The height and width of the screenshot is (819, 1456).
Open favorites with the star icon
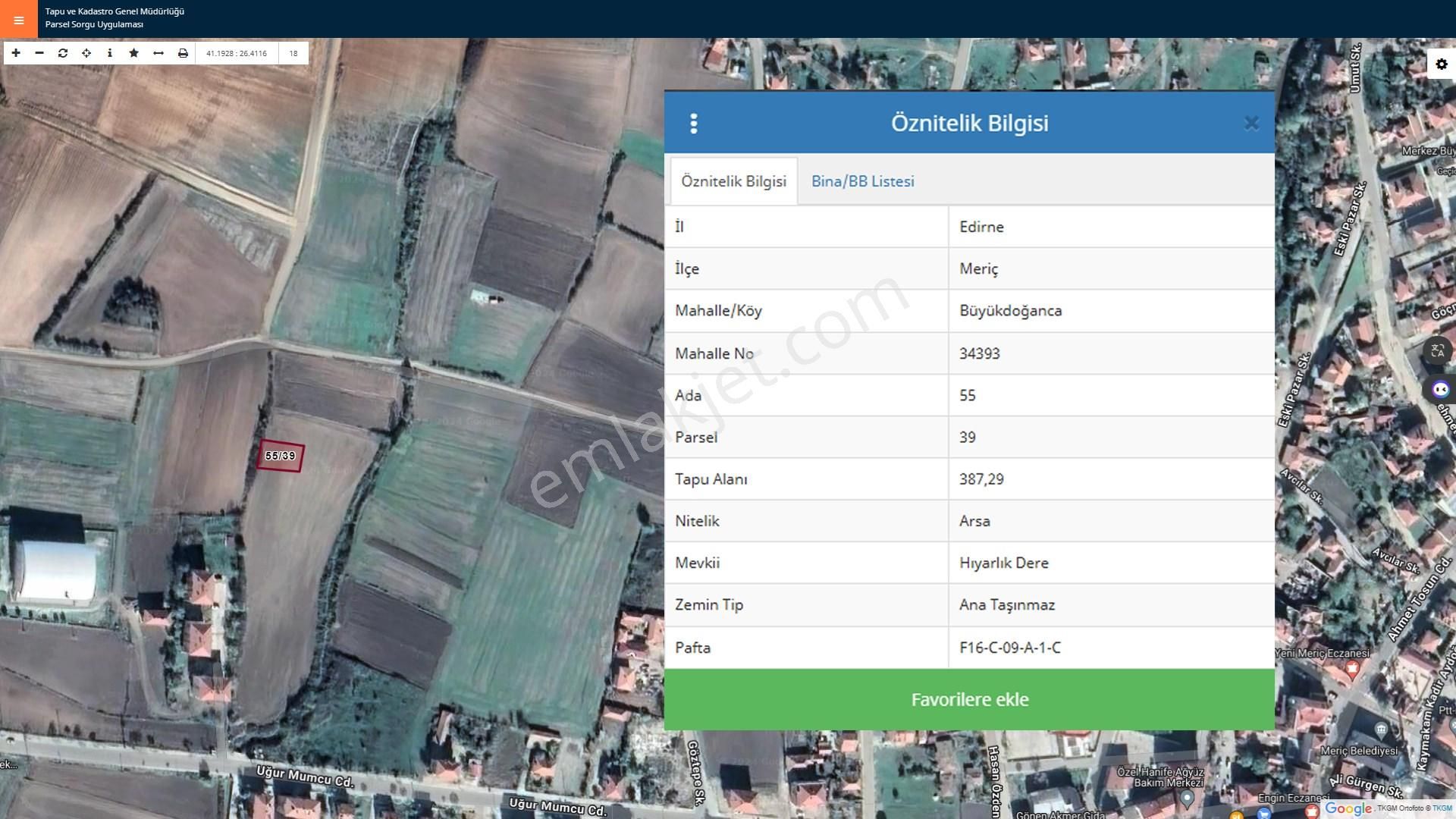(134, 53)
